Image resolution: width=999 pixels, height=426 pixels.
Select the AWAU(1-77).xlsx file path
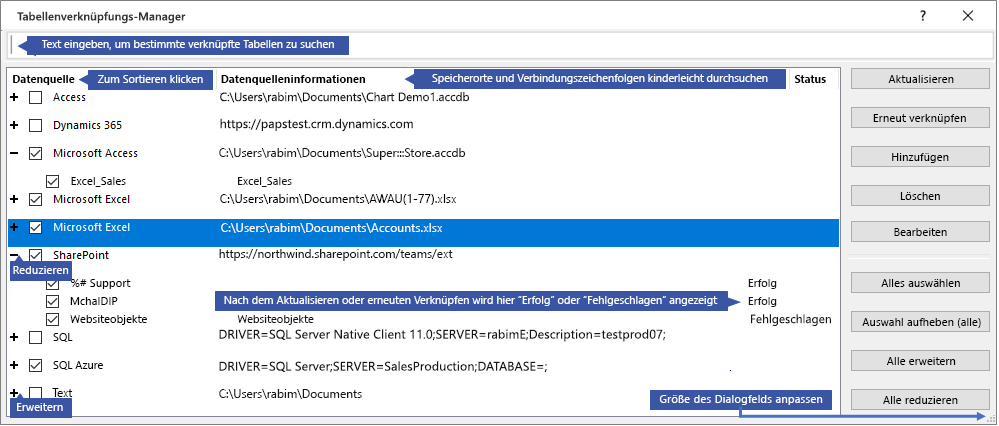pos(338,199)
